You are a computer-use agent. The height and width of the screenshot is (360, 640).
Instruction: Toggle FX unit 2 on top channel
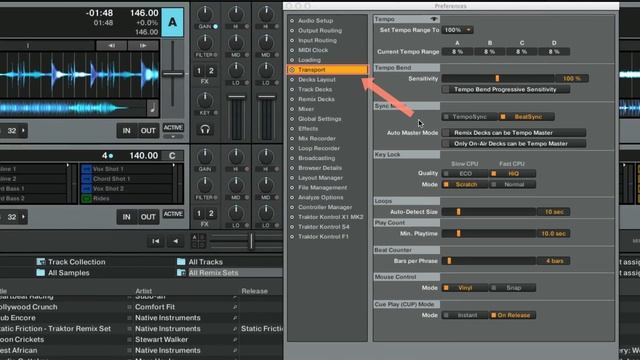tap(211, 71)
